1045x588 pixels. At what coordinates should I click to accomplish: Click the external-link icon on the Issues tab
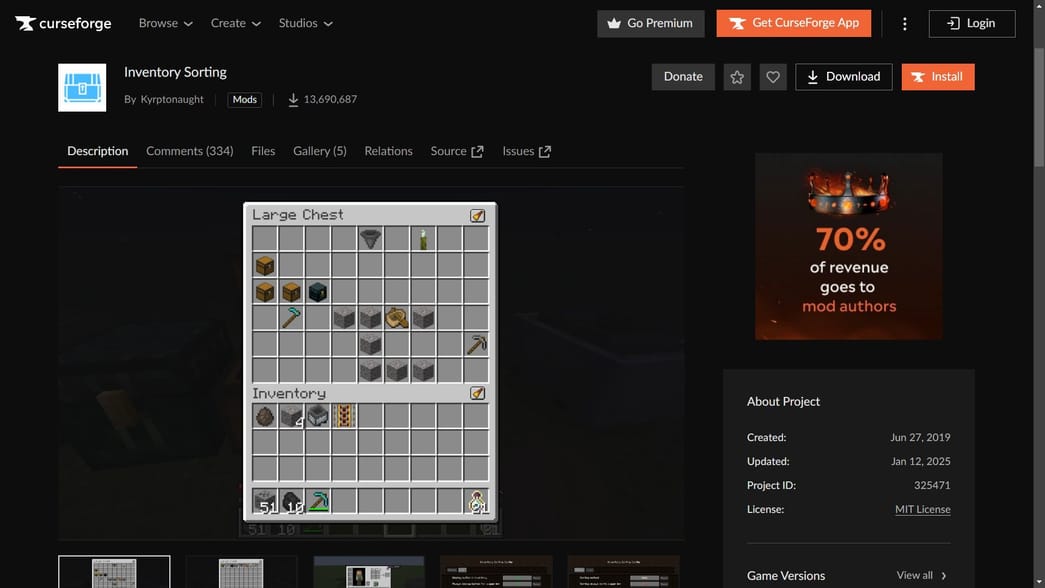click(x=545, y=150)
